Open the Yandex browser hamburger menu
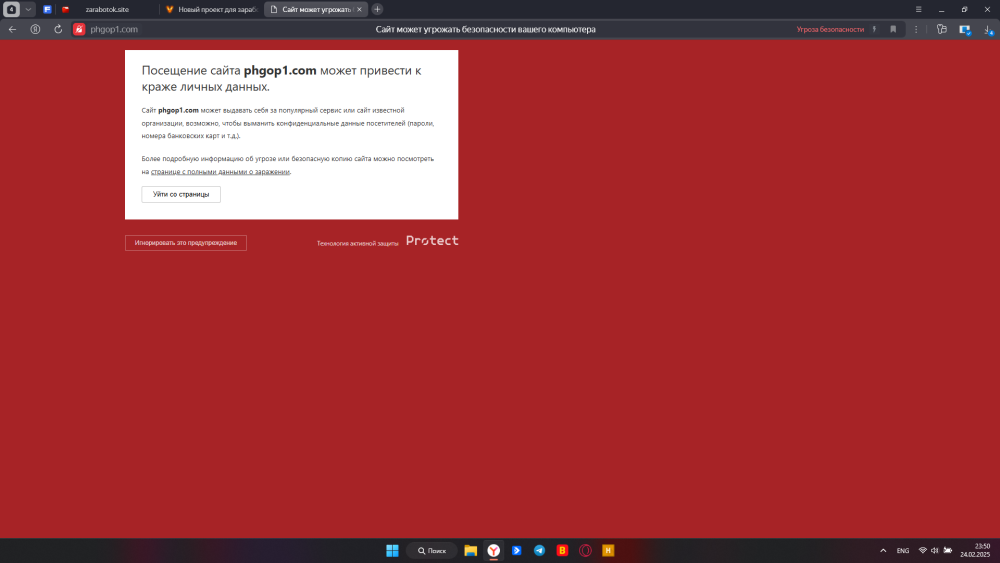Screen dimensions: 1000x563 pyautogui.click(x=919, y=9)
